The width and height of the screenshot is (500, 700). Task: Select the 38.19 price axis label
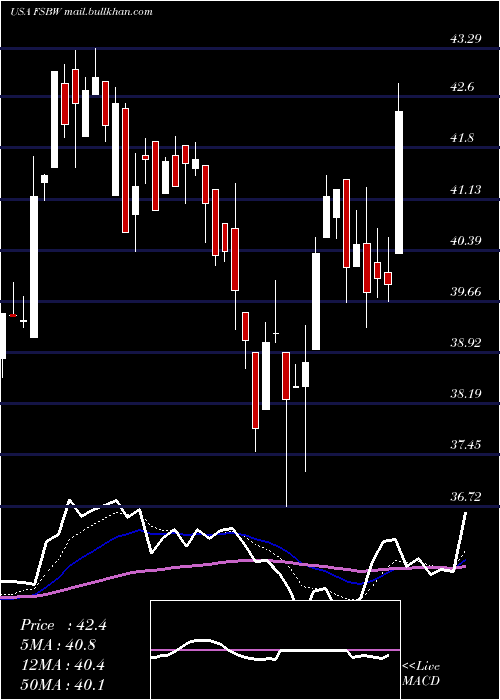466,394
